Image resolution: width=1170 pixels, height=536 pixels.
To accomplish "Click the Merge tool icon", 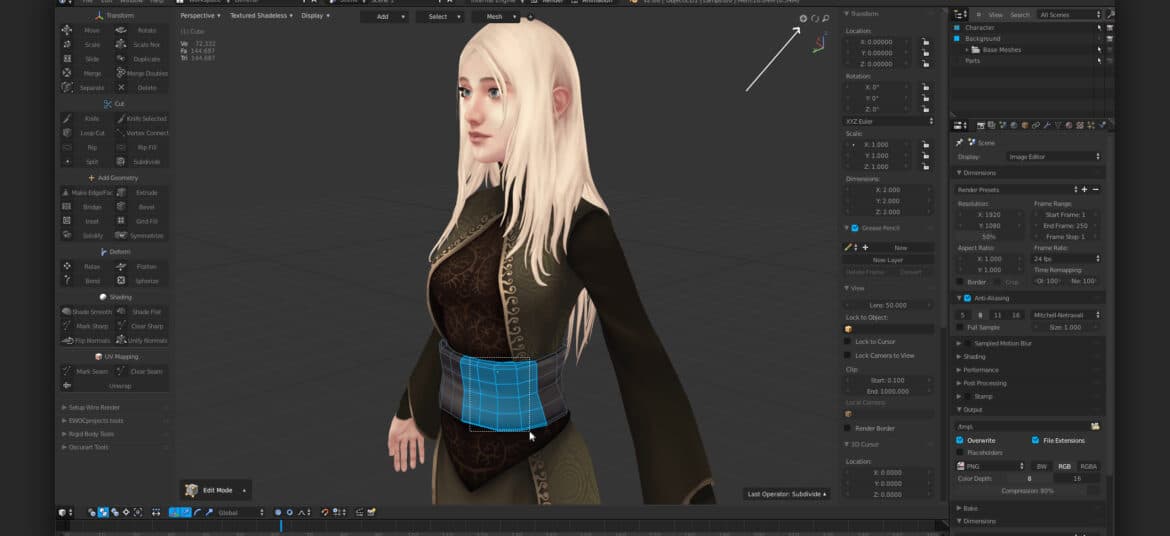I will (67, 73).
